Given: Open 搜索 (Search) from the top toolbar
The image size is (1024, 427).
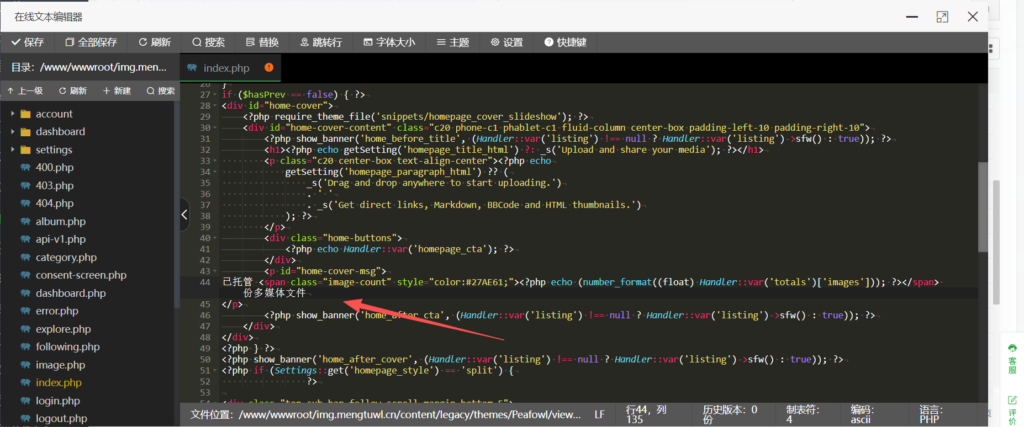Looking at the screenshot, I should click(208, 42).
